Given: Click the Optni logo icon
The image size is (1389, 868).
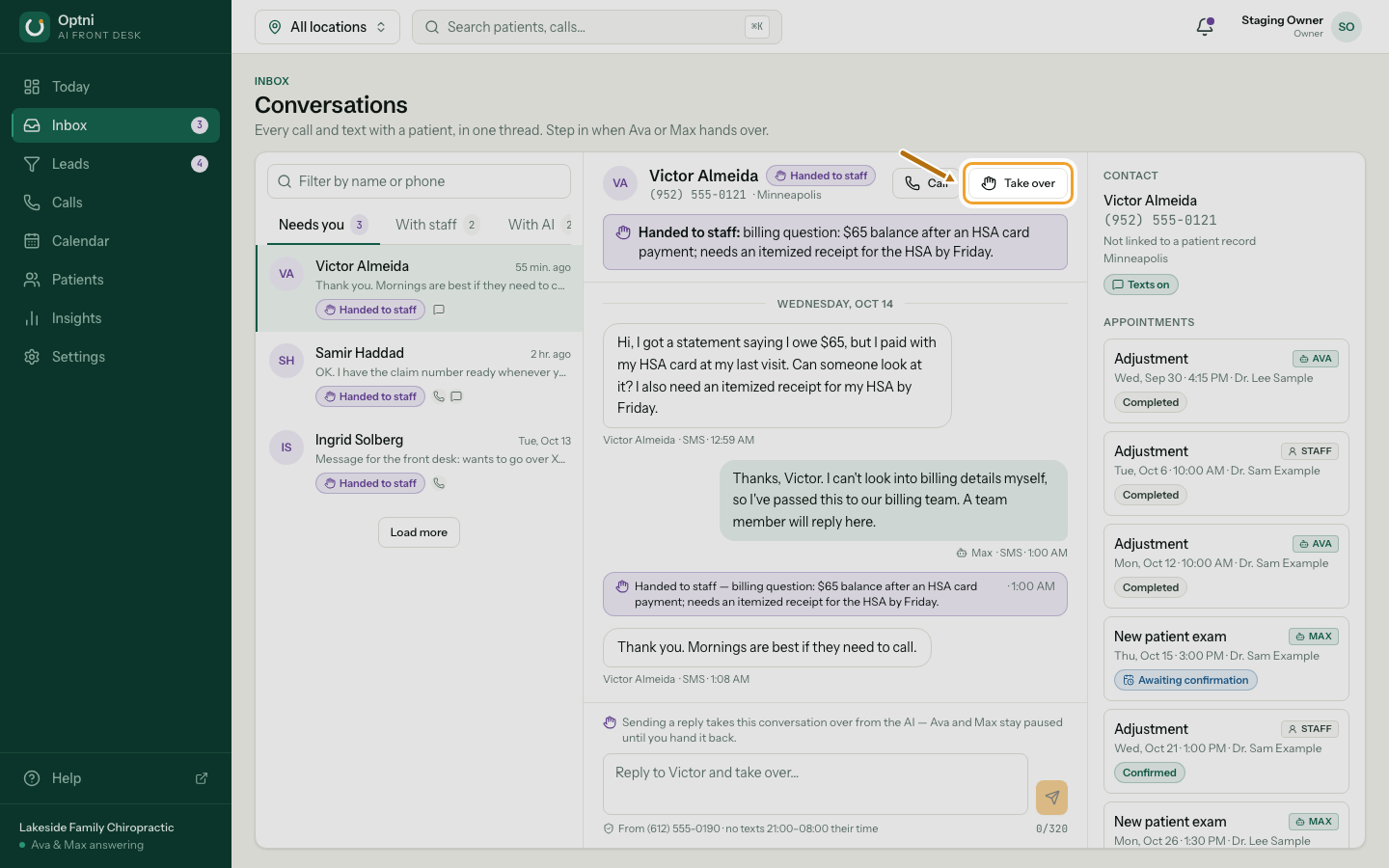Looking at the screenshot, I should (x=35, y=27).
